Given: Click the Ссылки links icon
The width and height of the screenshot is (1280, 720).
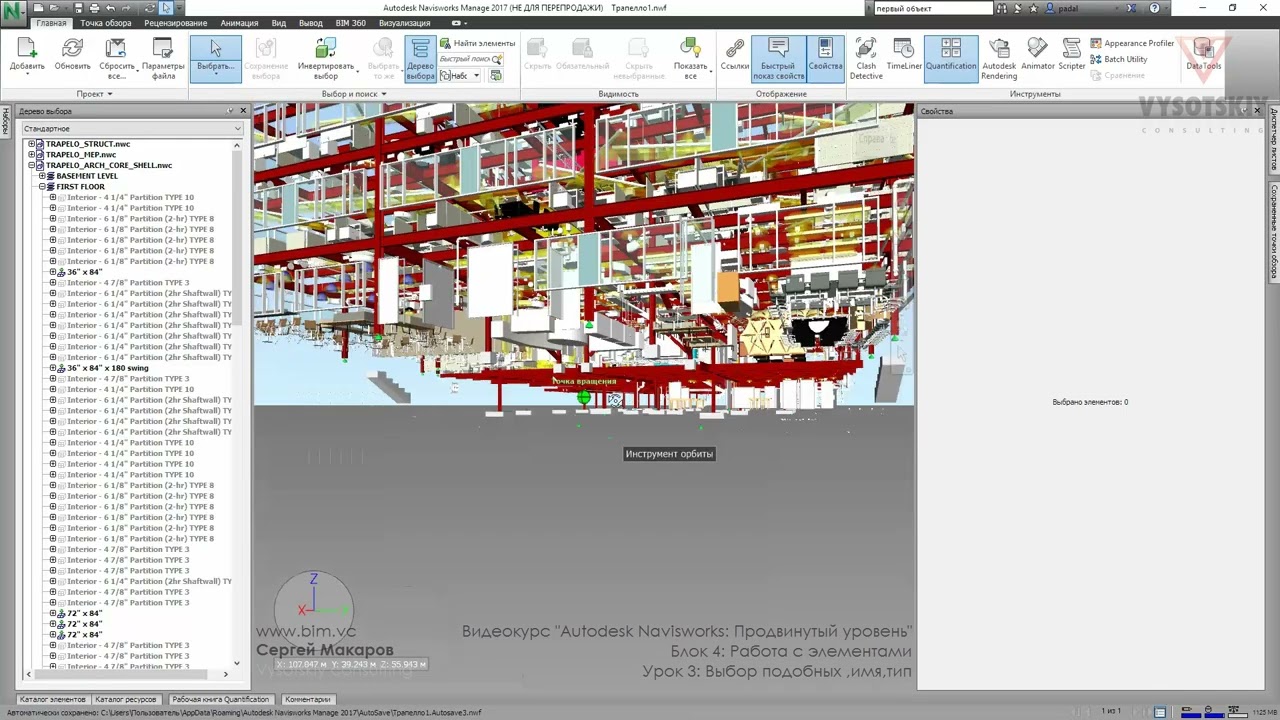Looking at the screenshot, I should point(735,49).
